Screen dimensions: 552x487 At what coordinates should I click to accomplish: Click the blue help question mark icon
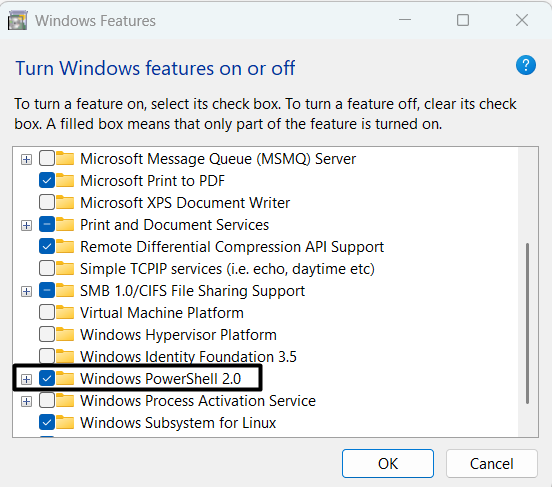coord(526,65)
